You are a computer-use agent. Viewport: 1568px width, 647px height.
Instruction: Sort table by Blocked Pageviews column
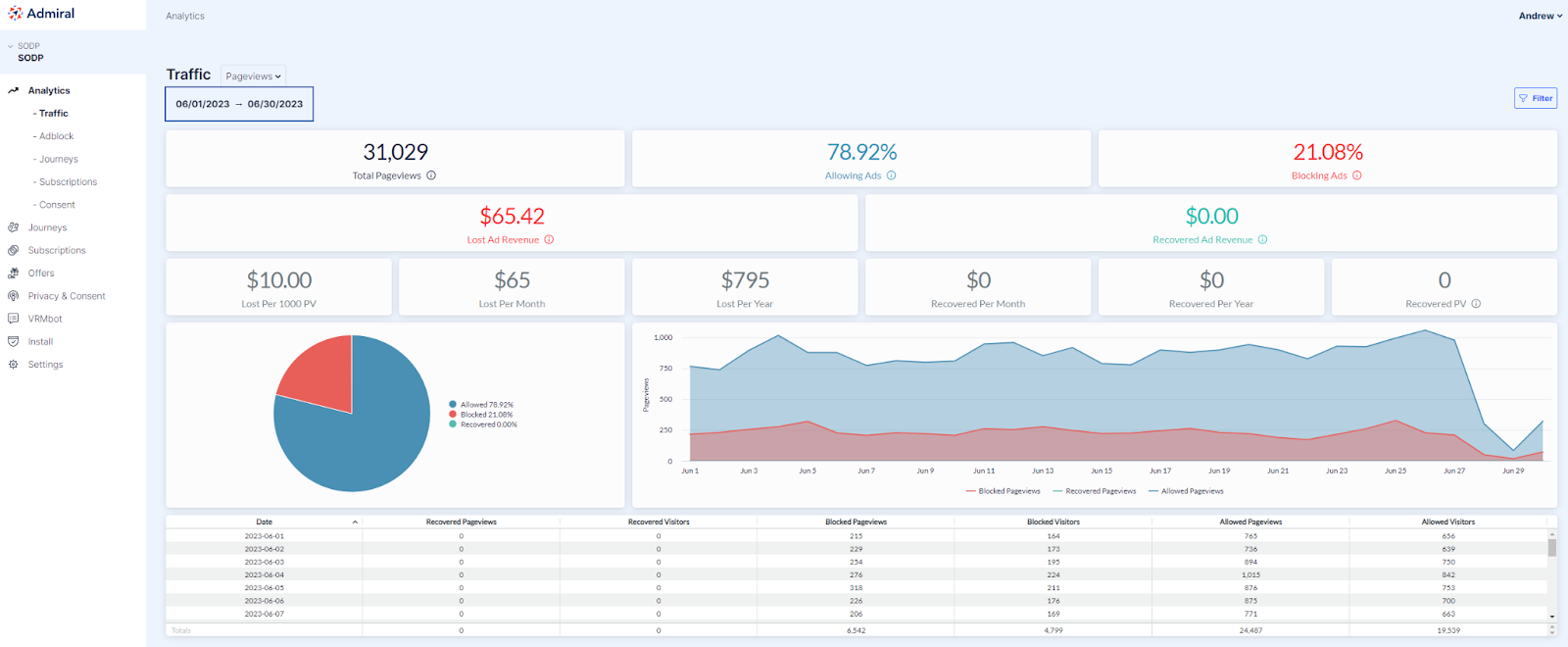(x=857, y=523)
